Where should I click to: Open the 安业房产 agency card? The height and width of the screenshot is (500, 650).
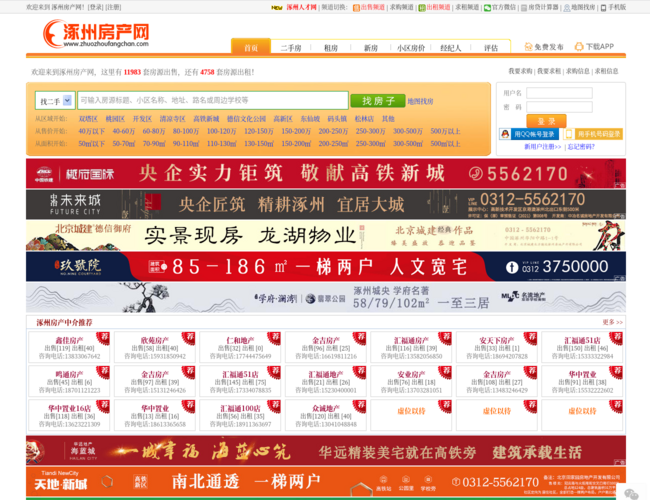point(411,381)
